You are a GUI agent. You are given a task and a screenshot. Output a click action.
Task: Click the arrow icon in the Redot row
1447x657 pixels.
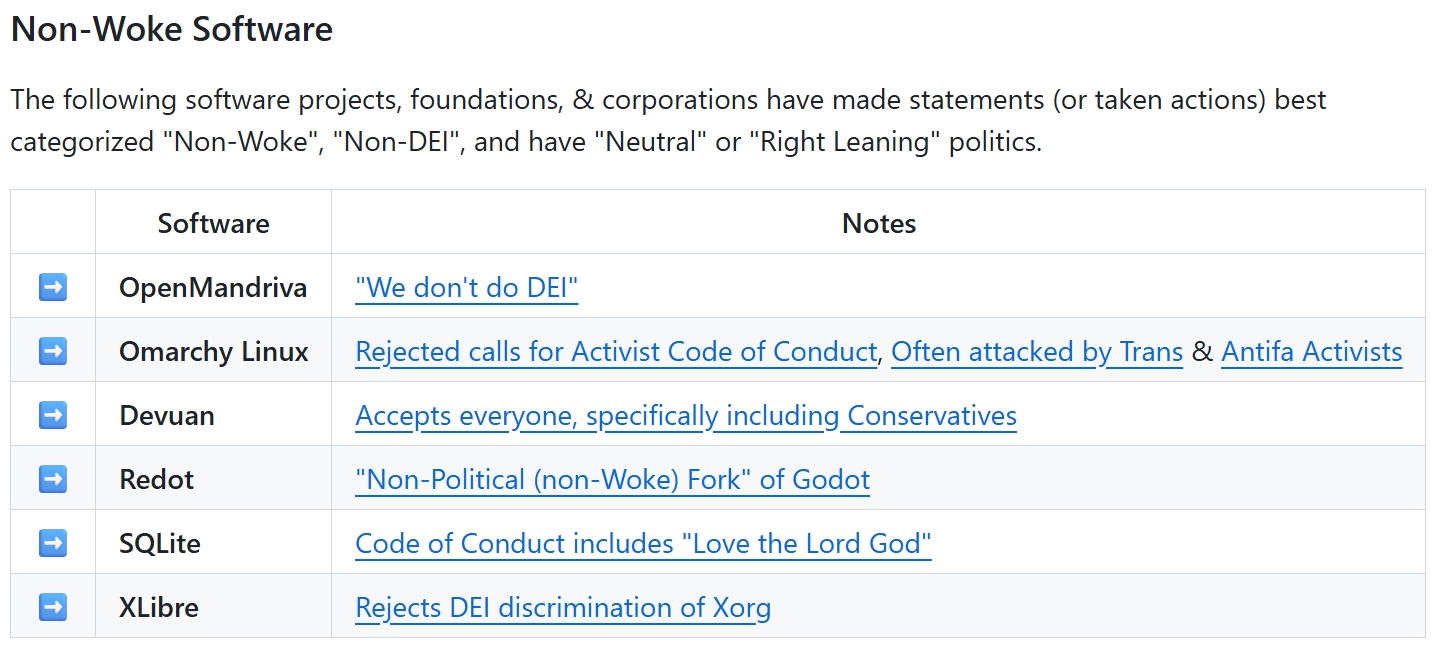coord(53,480)
